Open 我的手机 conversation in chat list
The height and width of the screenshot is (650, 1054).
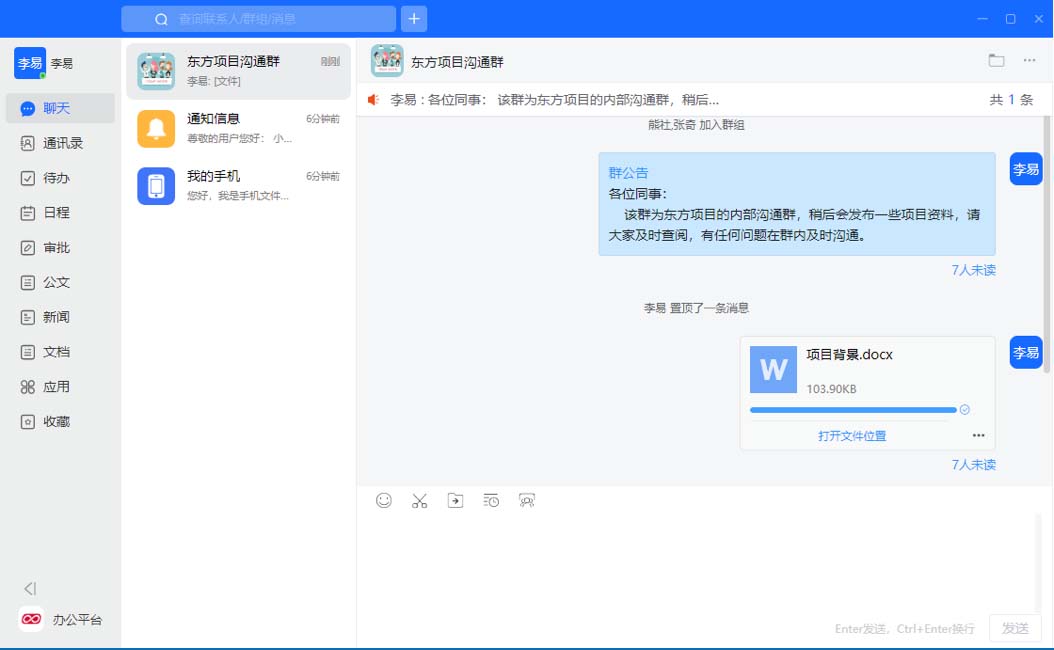pos(238,186)
